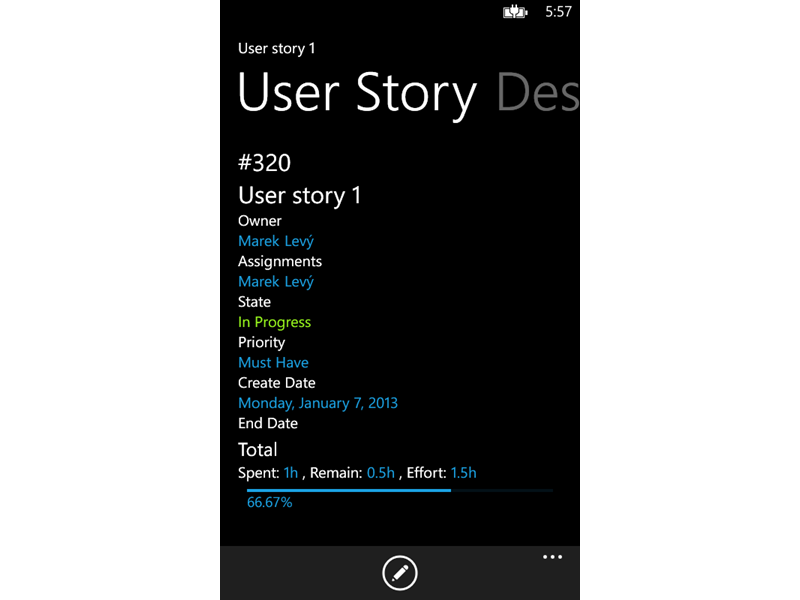Tap the large User story 1 title

click(299, 195)
